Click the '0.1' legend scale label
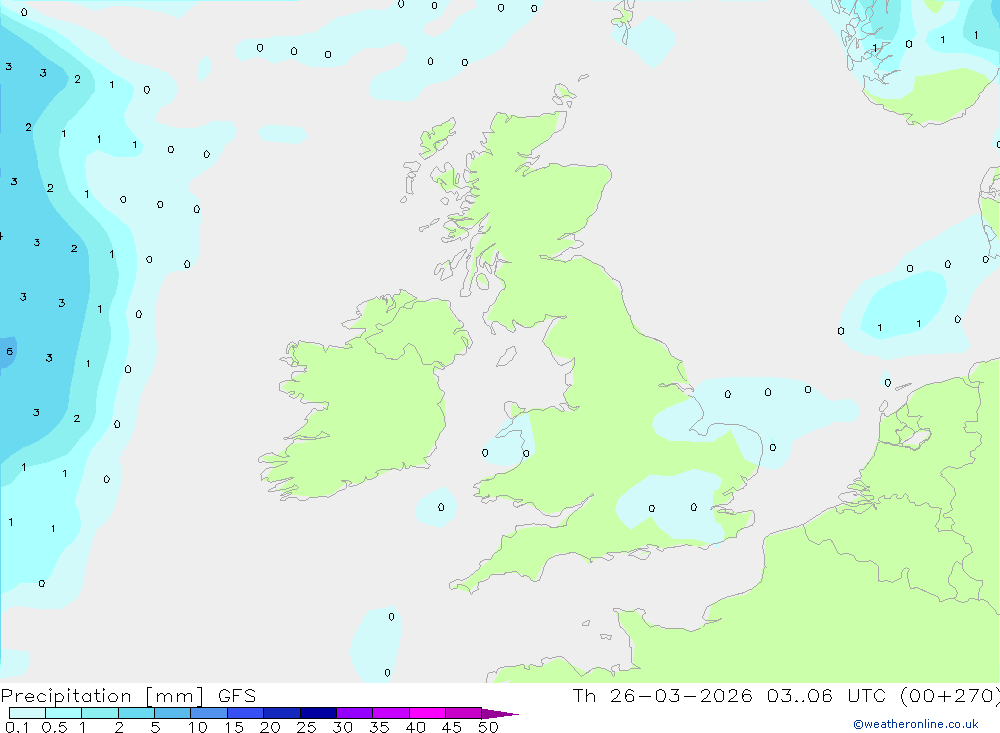This screenshot has width=1000, height=733. coord(17,727)
